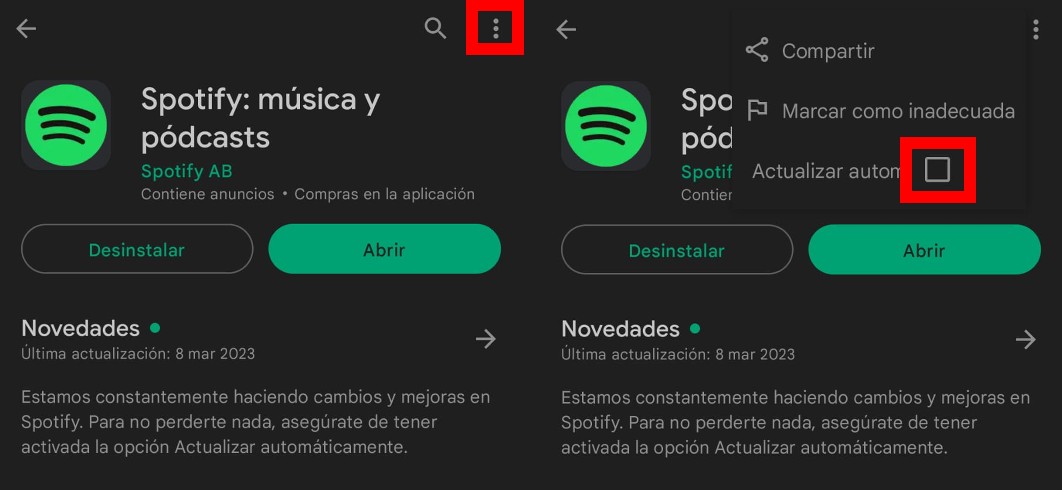Screen dimensions: 1062x490
Task: Tap Spotify app logo in left screen
Action: coord(66,125)
